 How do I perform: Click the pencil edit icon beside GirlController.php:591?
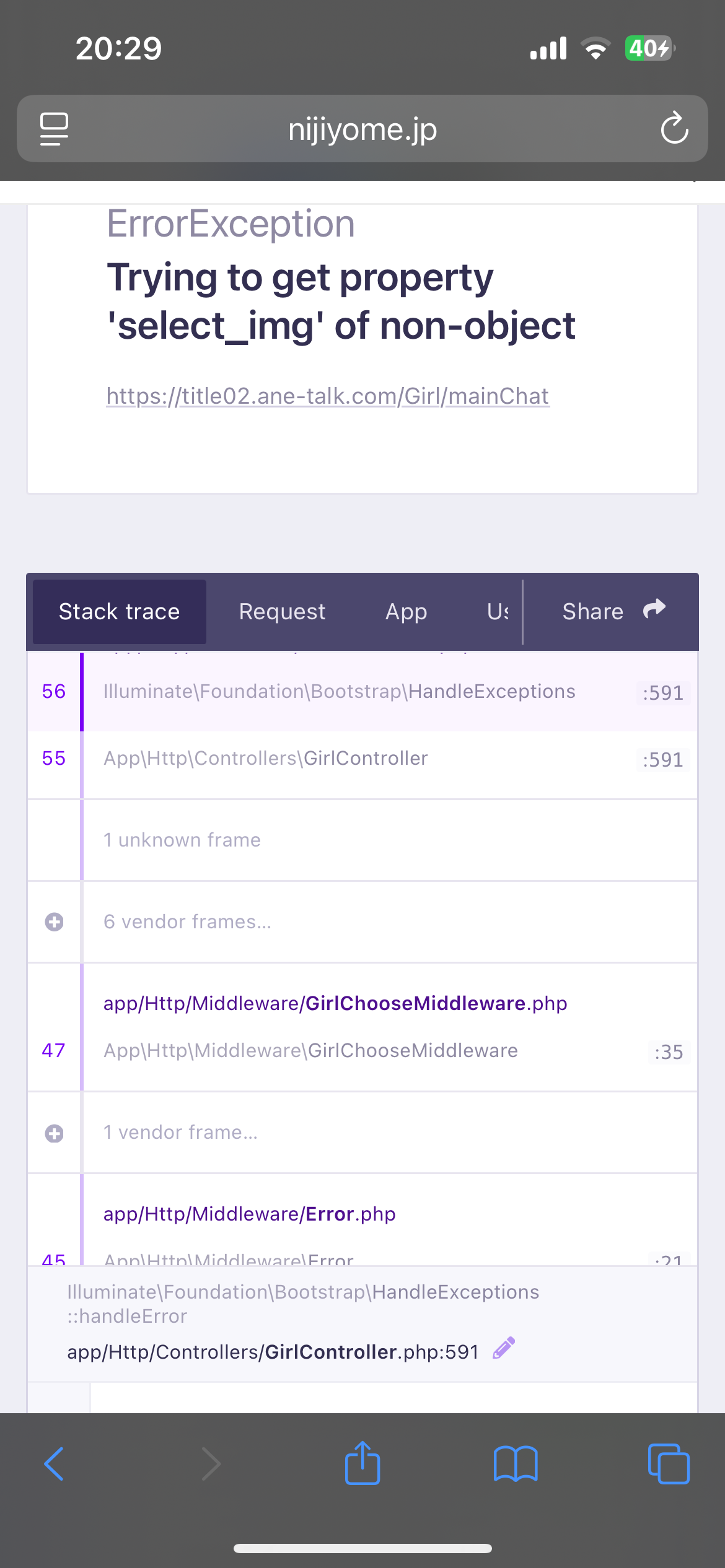(x=504, y=1348)
